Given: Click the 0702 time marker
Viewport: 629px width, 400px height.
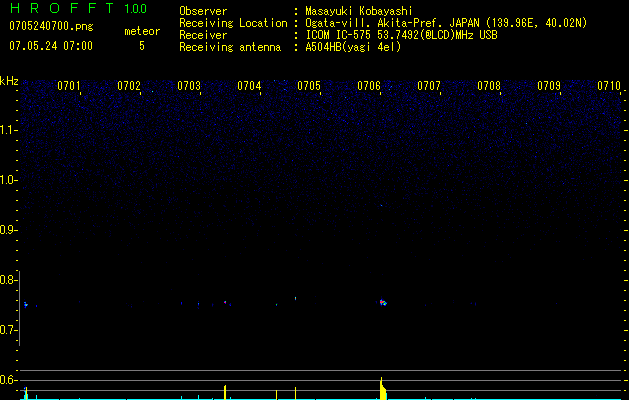Looking at the screenshot, I should coord(129,86).
